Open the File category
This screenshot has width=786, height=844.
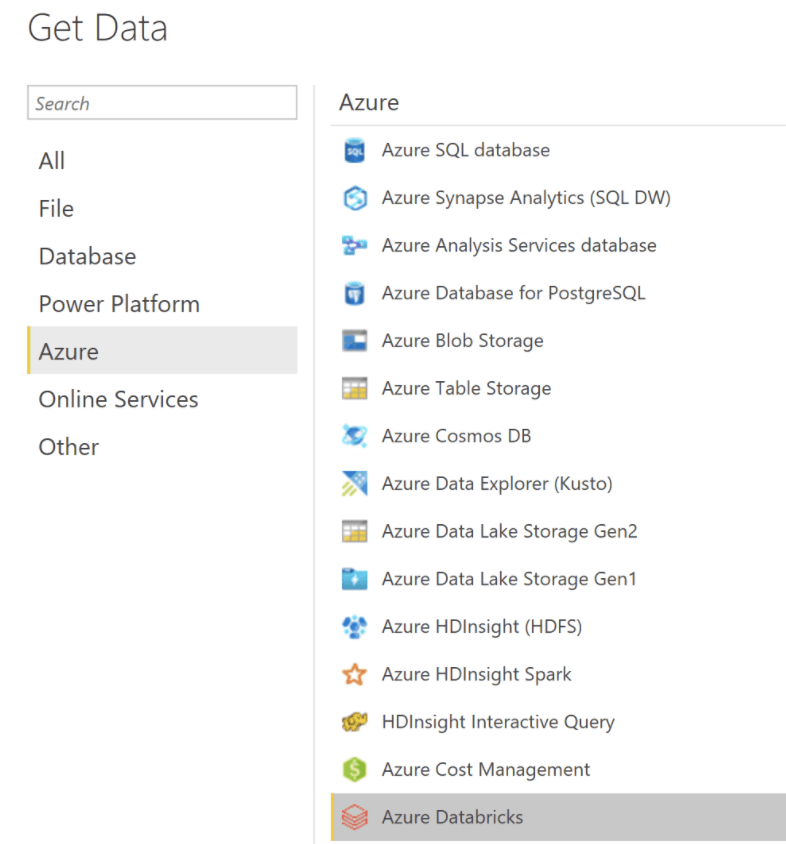coord(56,209)
